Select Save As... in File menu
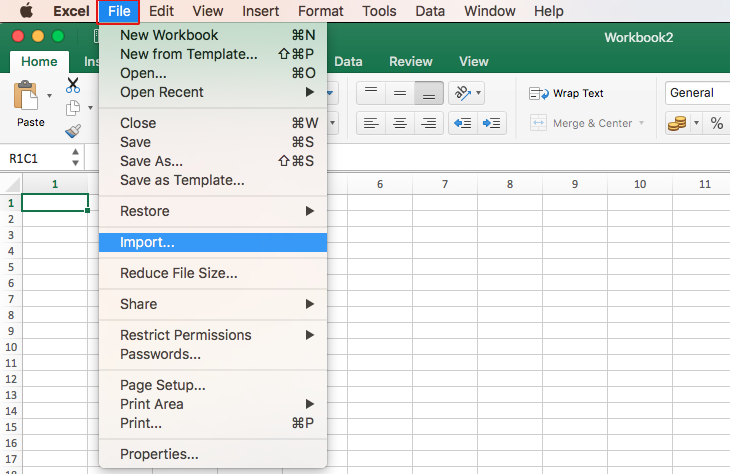The height and width of the screenshot is (474, 730). click(213, 161)
